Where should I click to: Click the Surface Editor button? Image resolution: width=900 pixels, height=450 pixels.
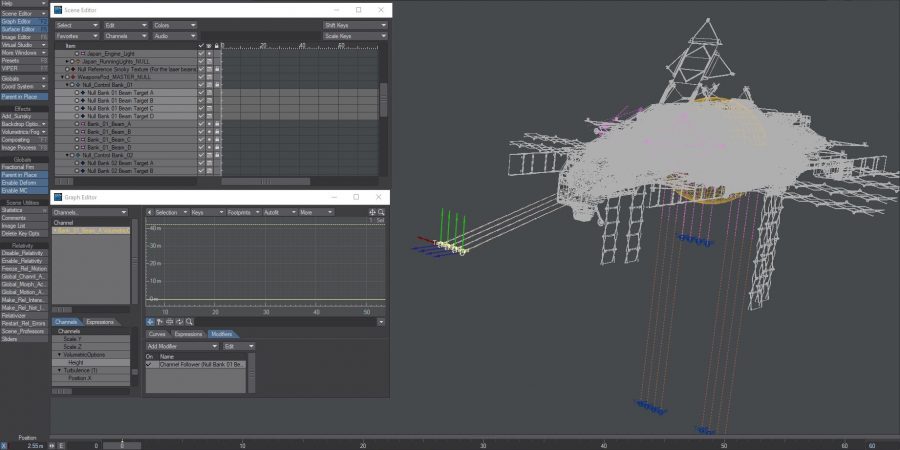20,29
